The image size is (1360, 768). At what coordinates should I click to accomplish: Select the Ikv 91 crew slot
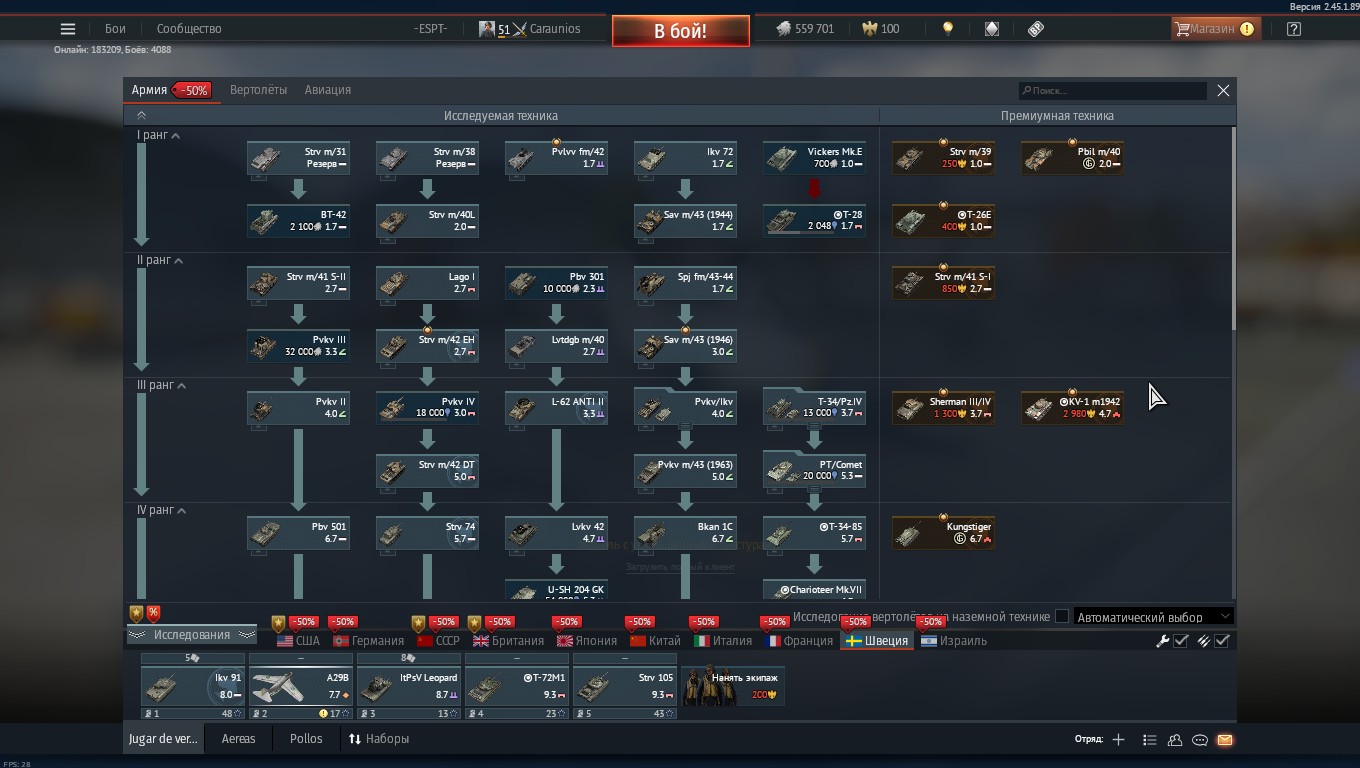click(x=193, y=687)
